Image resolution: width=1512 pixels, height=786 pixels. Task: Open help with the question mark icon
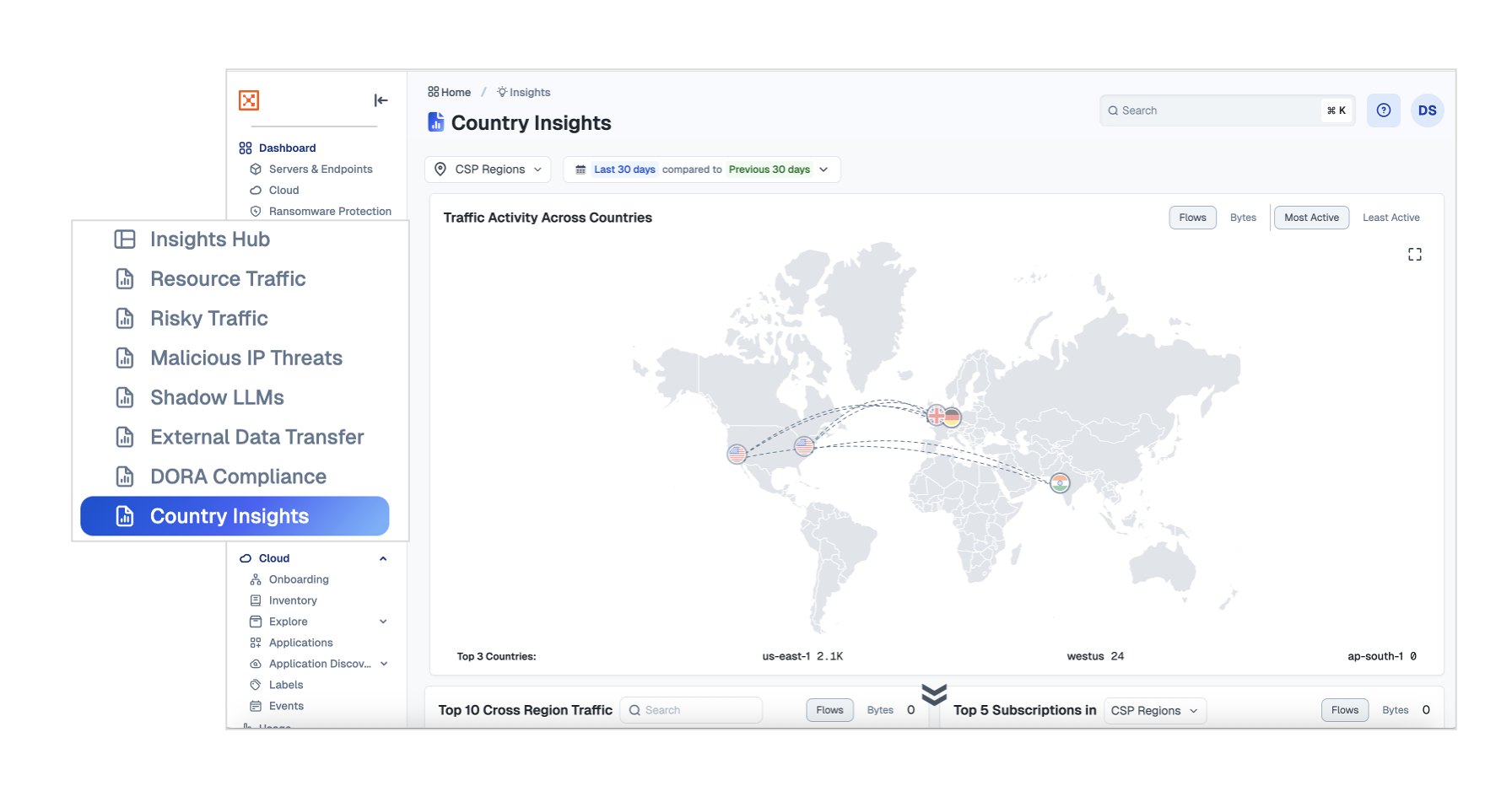click(x=1384, y=110)
